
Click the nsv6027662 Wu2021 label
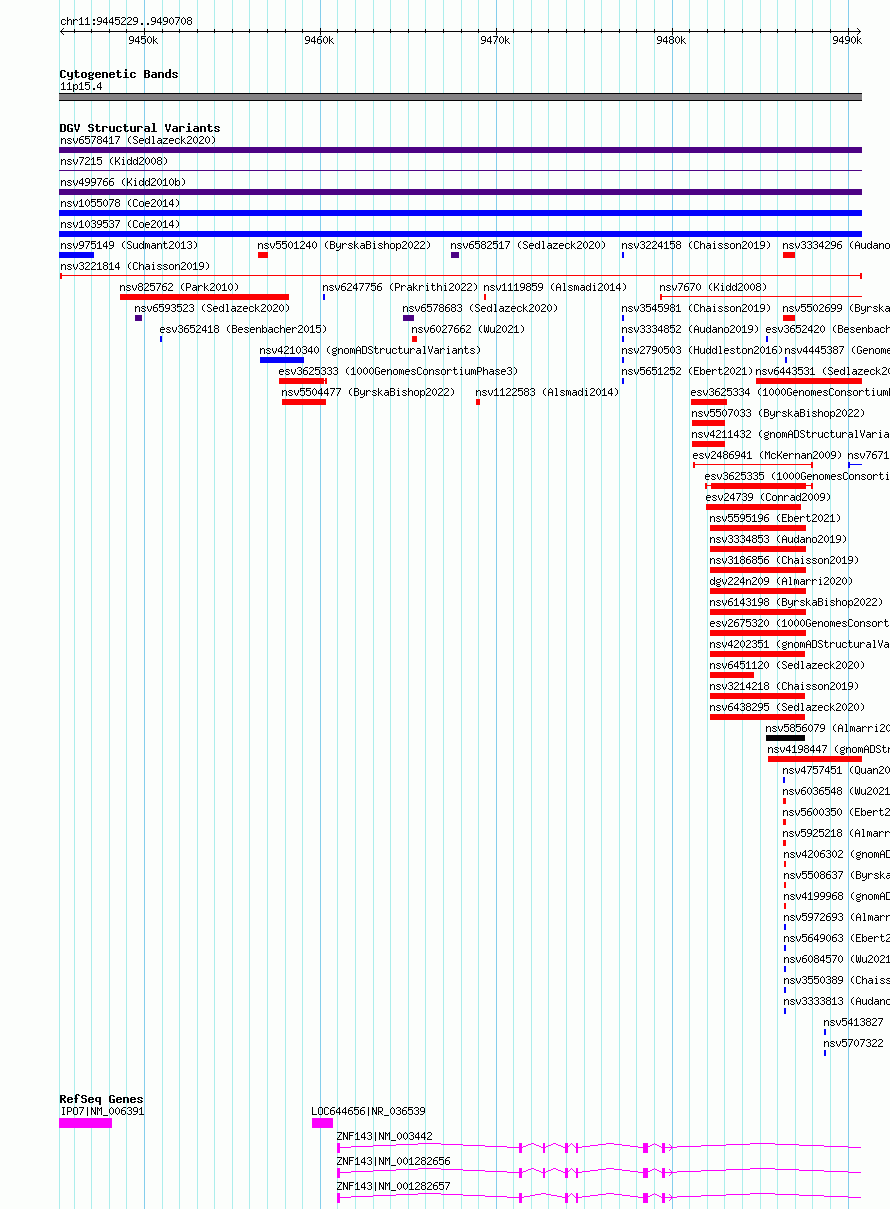click(x=468, y=329)
